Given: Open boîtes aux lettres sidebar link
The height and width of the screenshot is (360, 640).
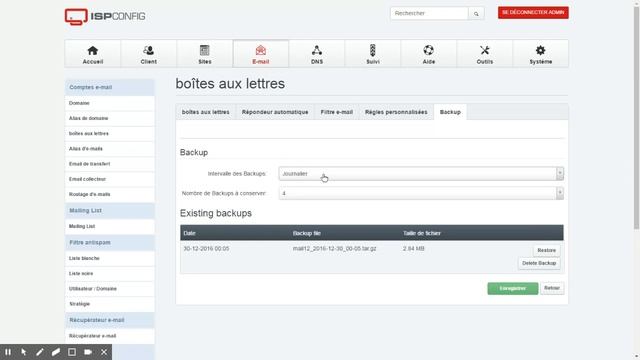Looking at the screenshot, I should tap(109, 133).
